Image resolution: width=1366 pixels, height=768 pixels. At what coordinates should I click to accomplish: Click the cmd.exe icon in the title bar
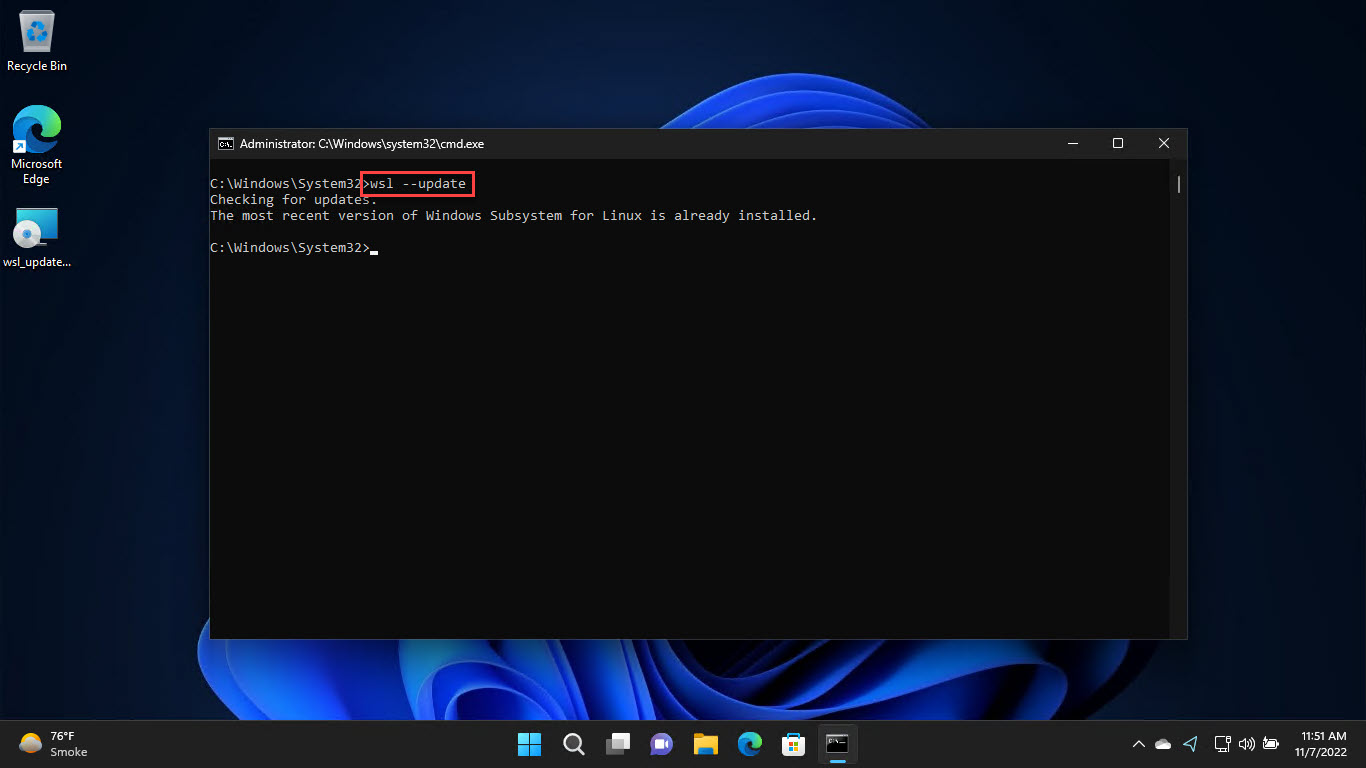pyautogui.click(x=225, y=143)
